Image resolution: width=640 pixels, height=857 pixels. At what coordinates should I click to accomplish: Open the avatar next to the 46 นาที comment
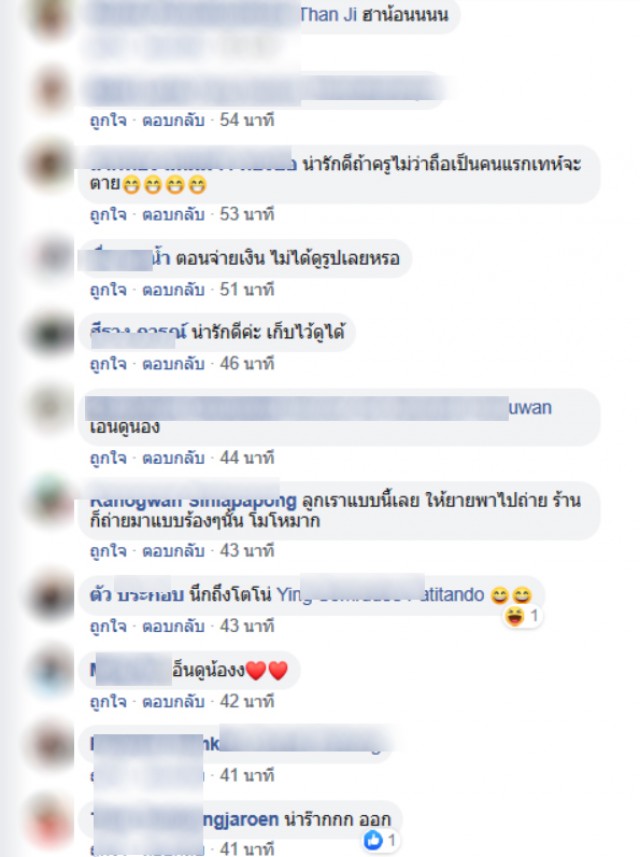tap(51, 331)
